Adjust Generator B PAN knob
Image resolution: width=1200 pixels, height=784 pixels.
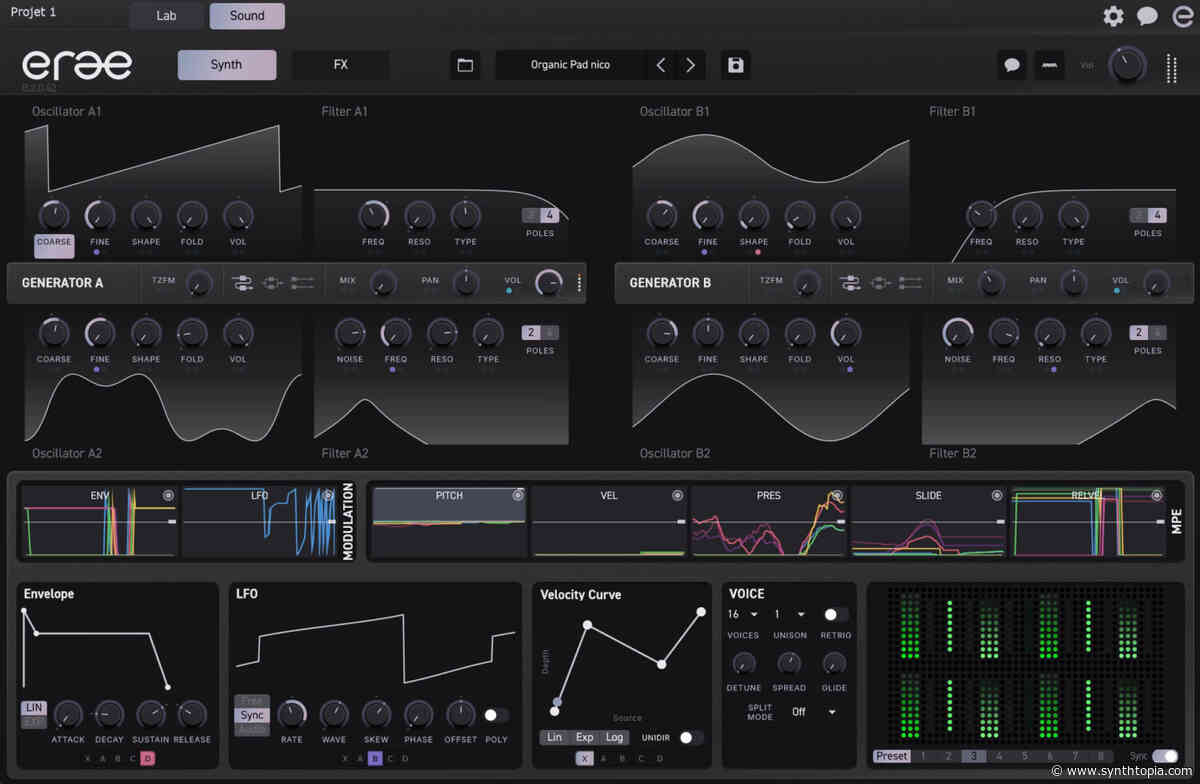[1074, 283]
